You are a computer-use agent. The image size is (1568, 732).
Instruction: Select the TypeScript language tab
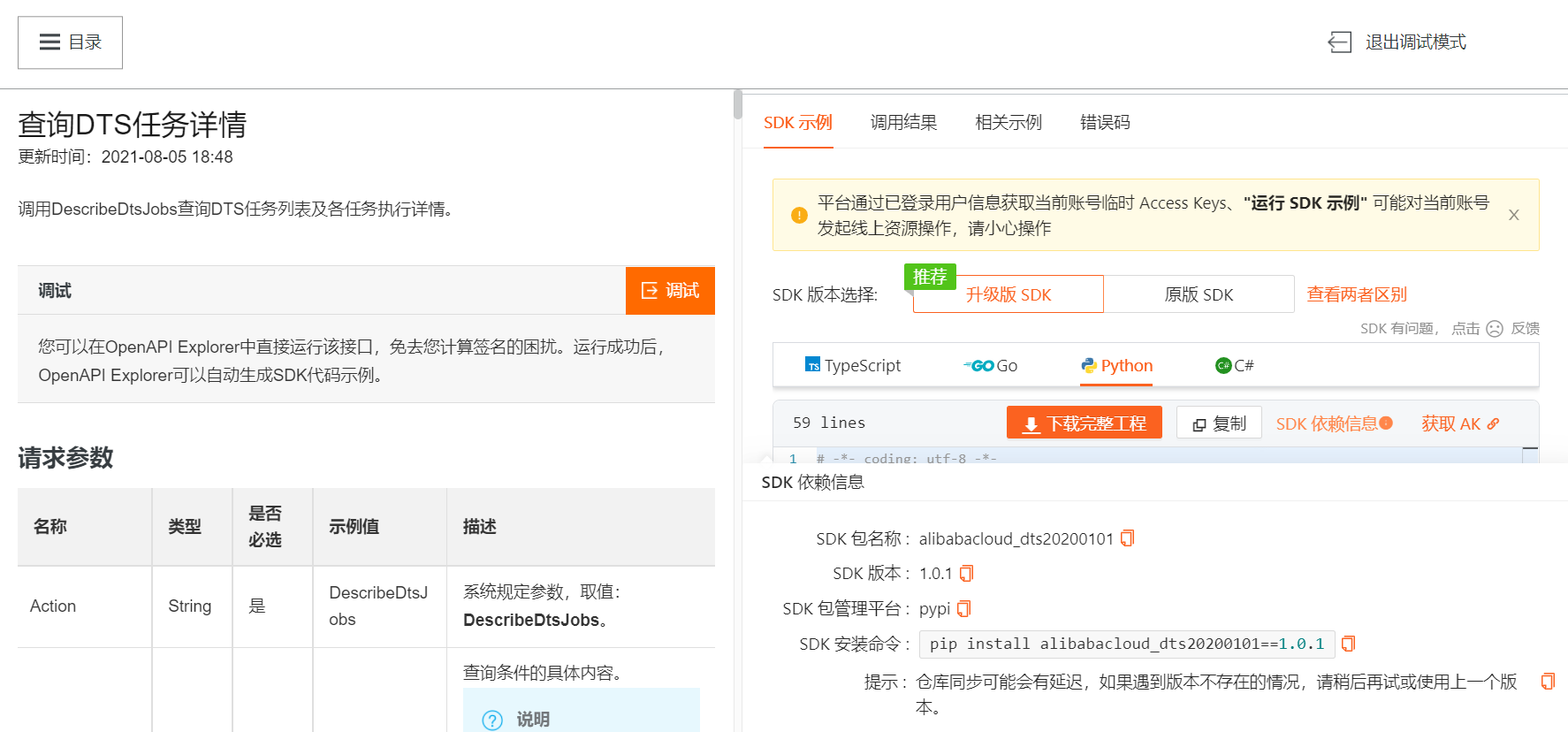(x=853, y=366)
